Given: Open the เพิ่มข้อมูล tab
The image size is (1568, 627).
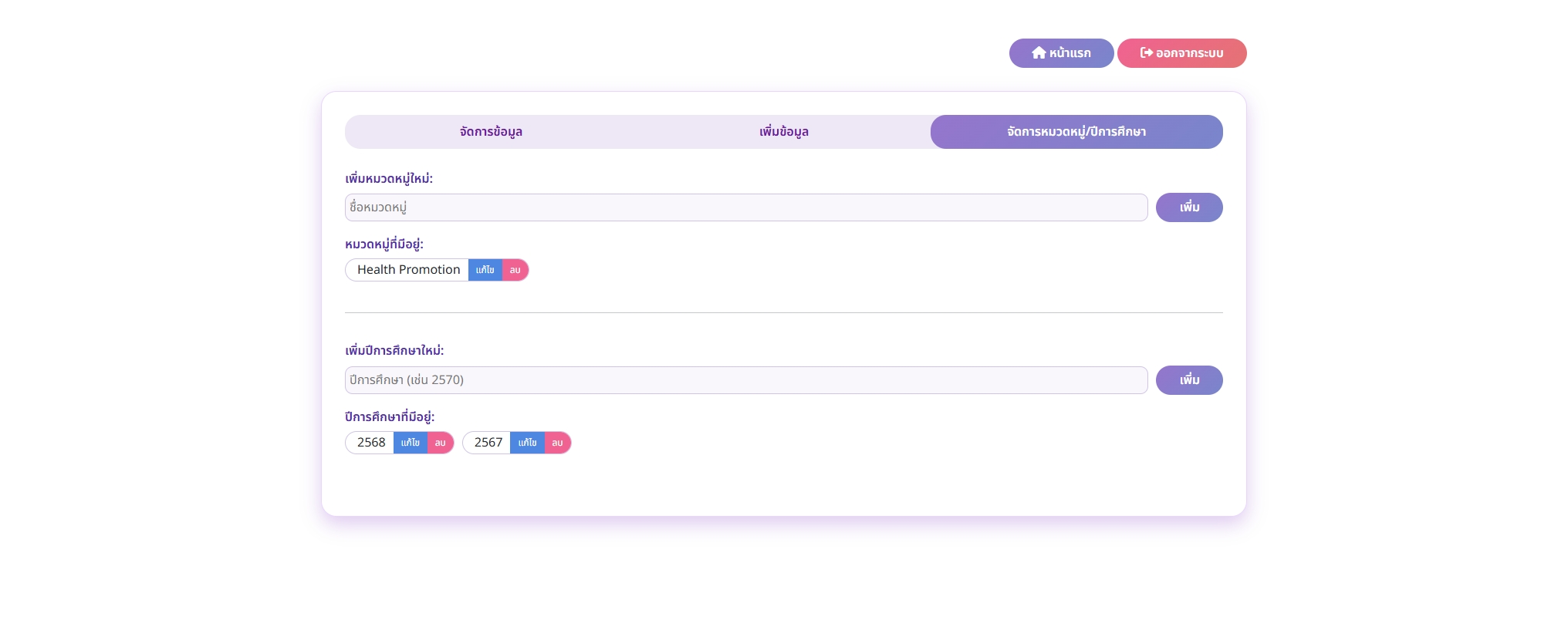Looking at the screenshot, I should 783,132.
